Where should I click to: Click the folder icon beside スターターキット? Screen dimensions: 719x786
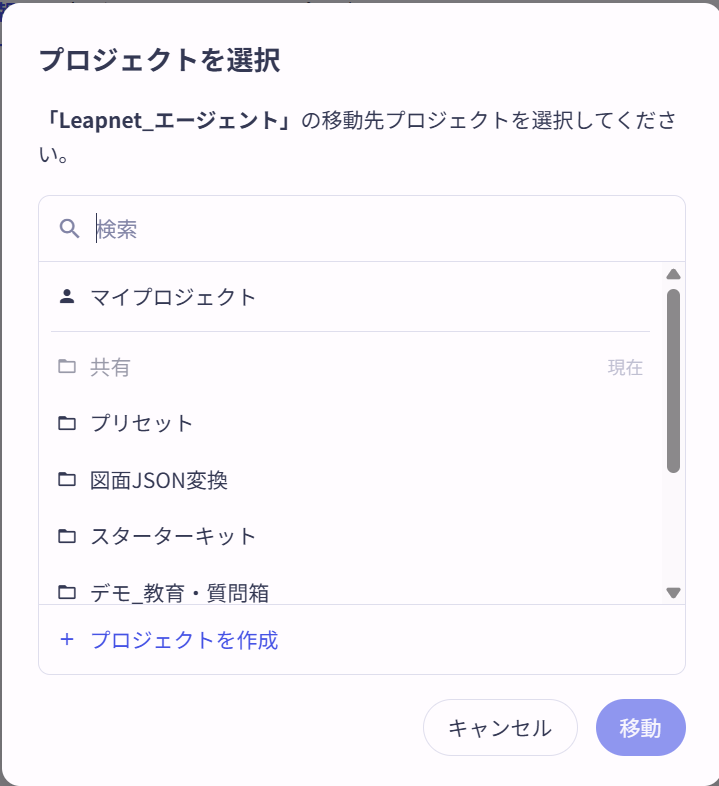click(x=67, y=536)
